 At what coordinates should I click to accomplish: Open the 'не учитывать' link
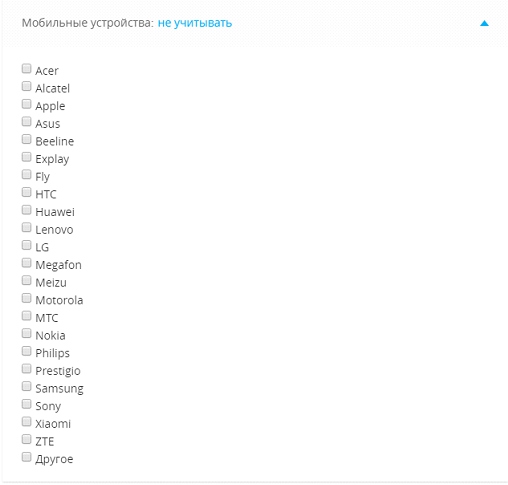195,23
